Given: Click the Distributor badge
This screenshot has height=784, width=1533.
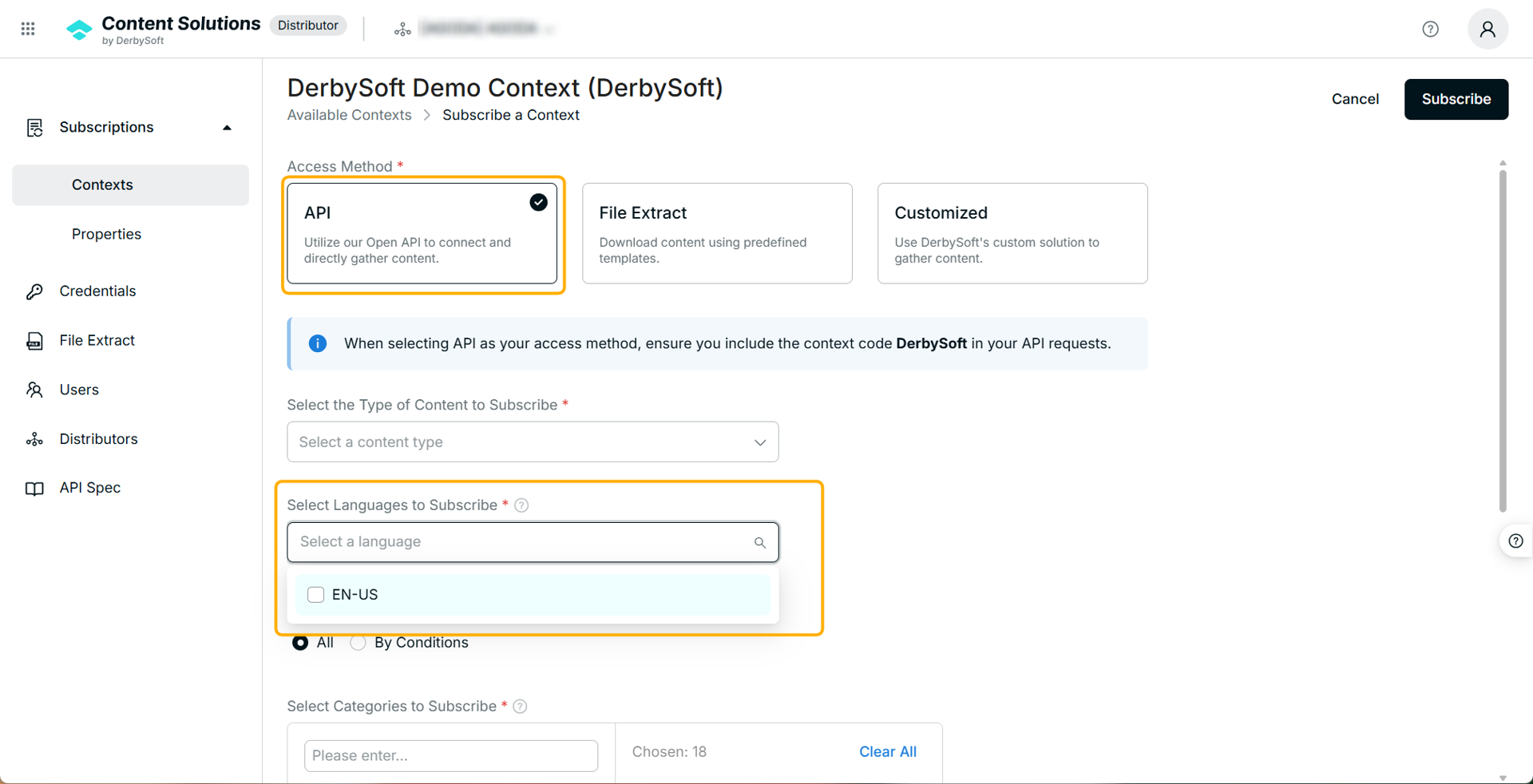Looking at the screenshot, I should 308,26.
